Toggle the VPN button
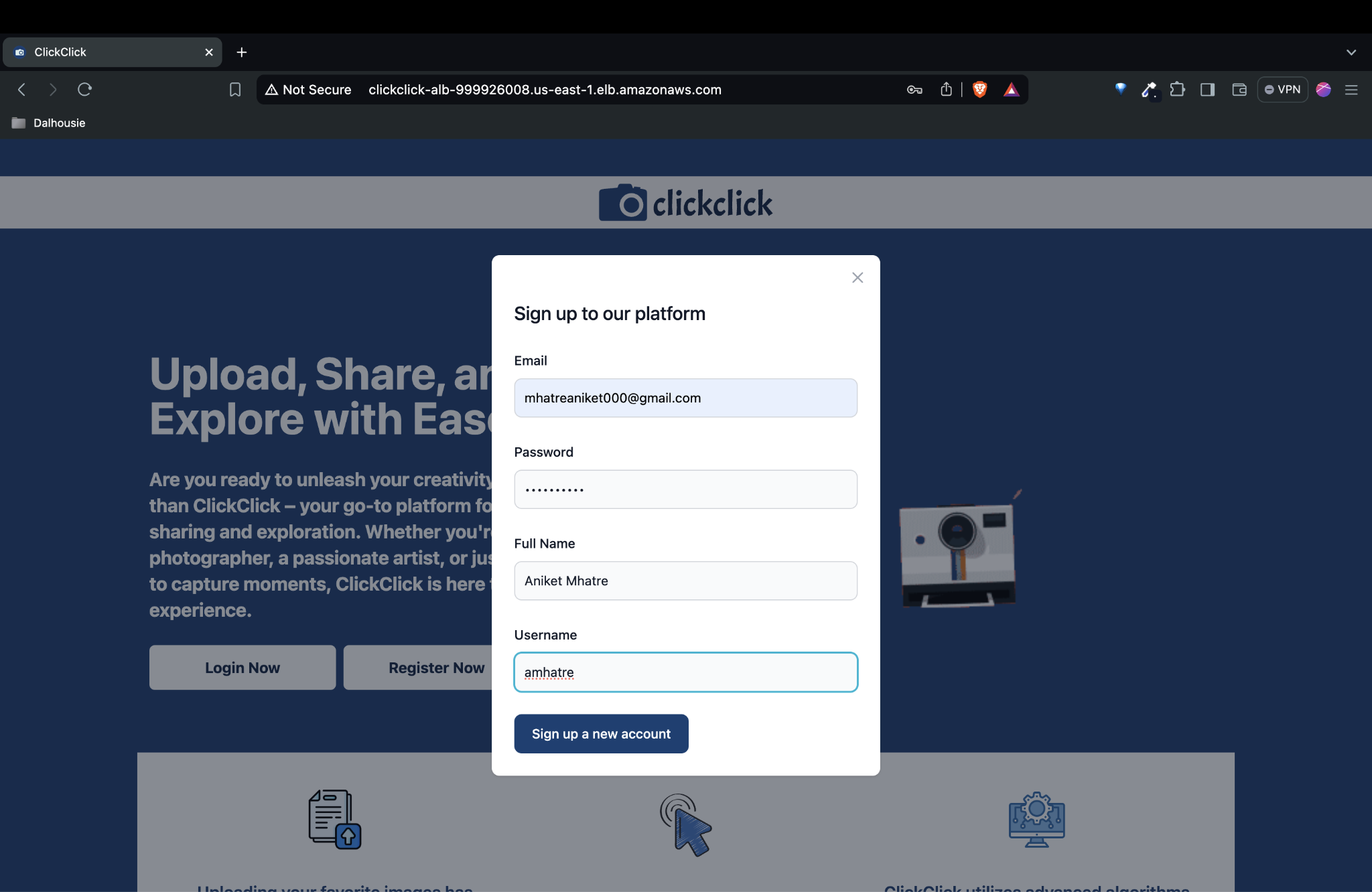Image resolution: width=1372 pixels, height=892 pixels. [x=1282, y=90]
